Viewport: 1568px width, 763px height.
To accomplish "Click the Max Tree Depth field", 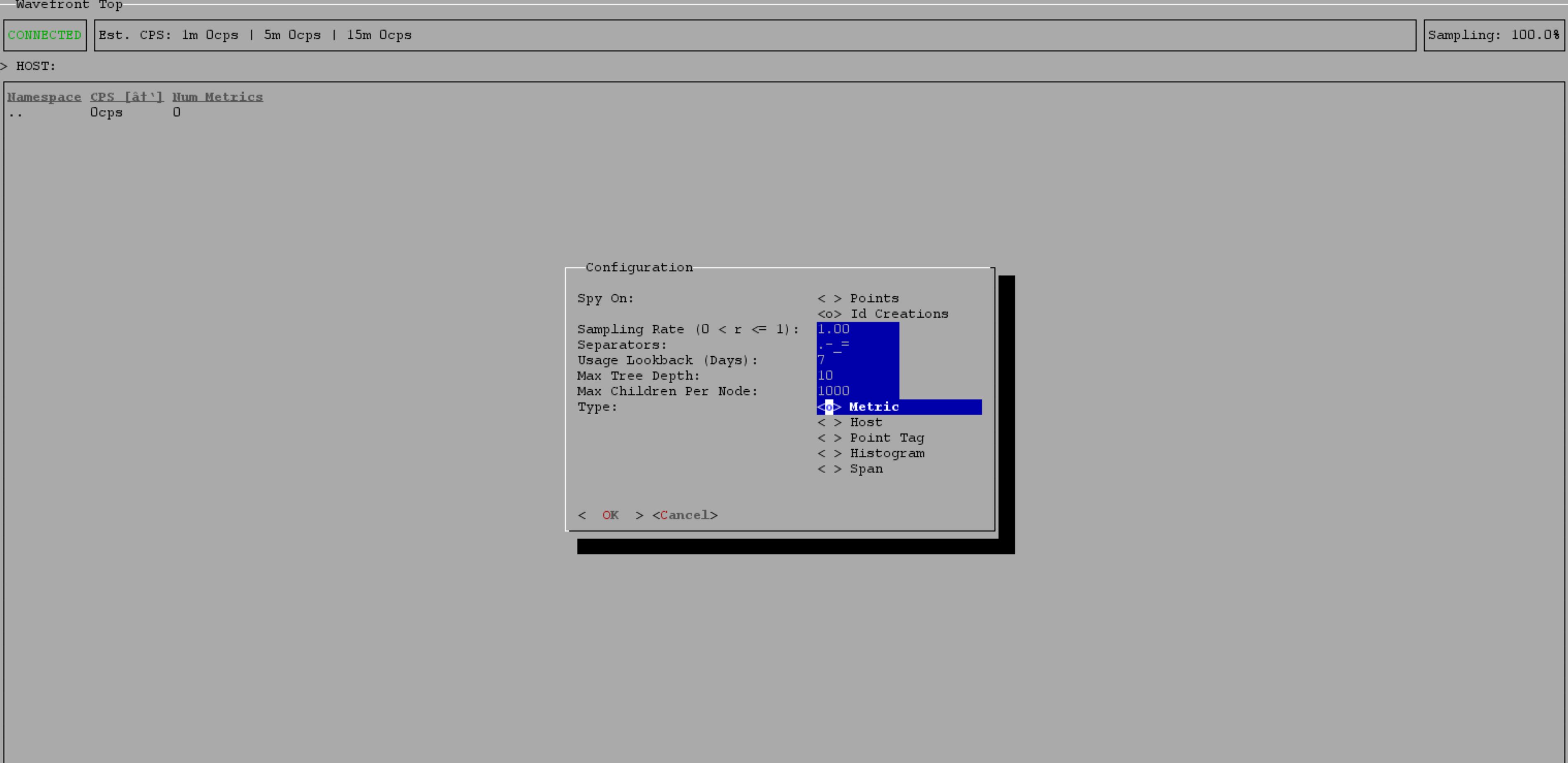I will coord(857,376).
